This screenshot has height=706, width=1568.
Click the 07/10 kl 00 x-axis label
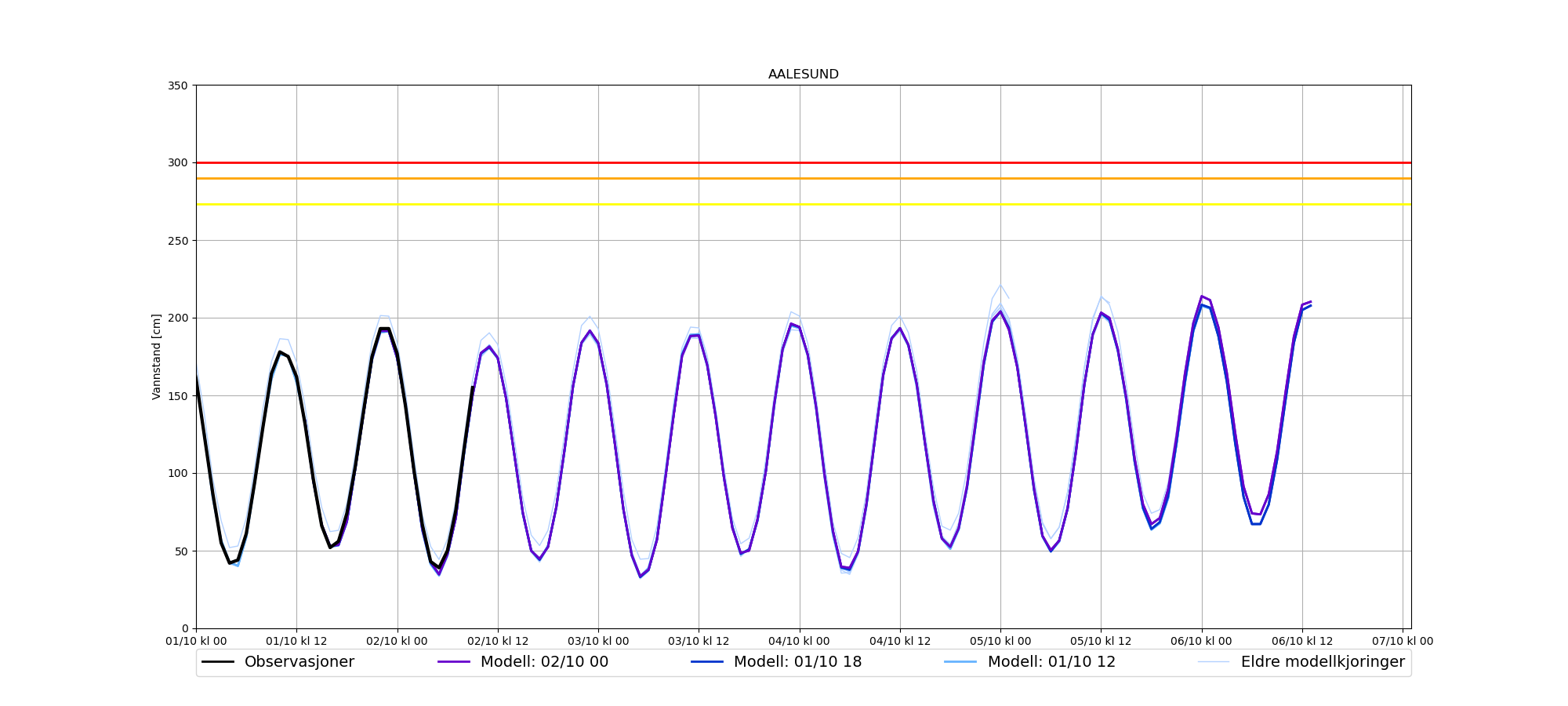[x=1403, y=642]
